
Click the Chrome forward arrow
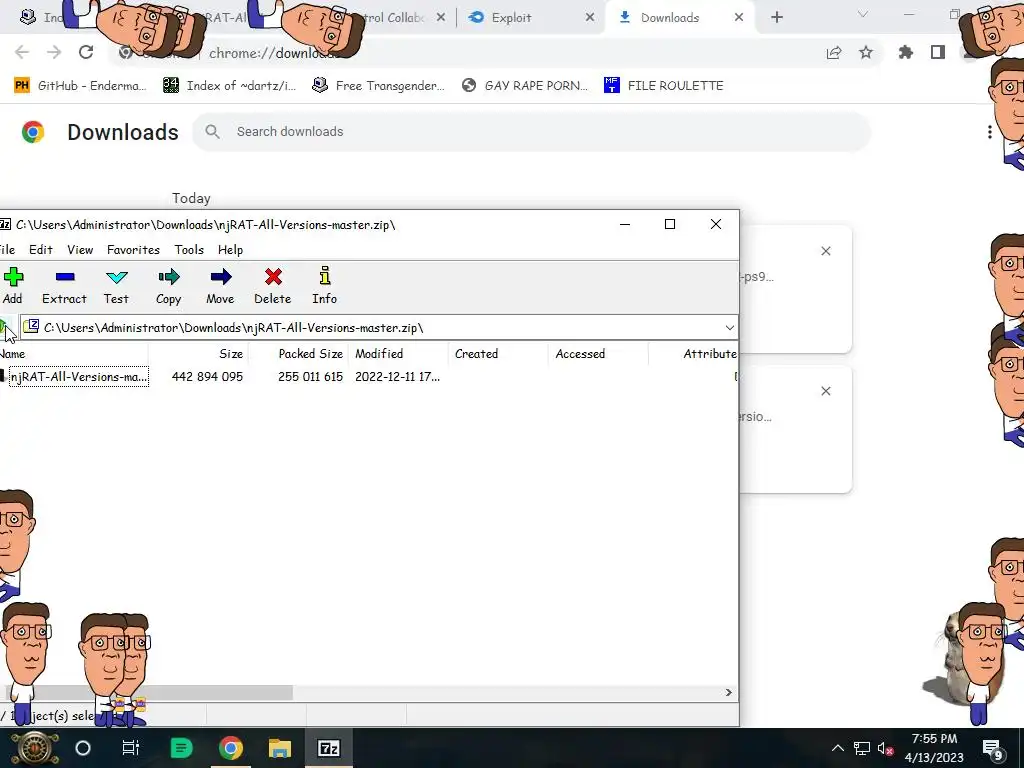click(x=54, y=52)
